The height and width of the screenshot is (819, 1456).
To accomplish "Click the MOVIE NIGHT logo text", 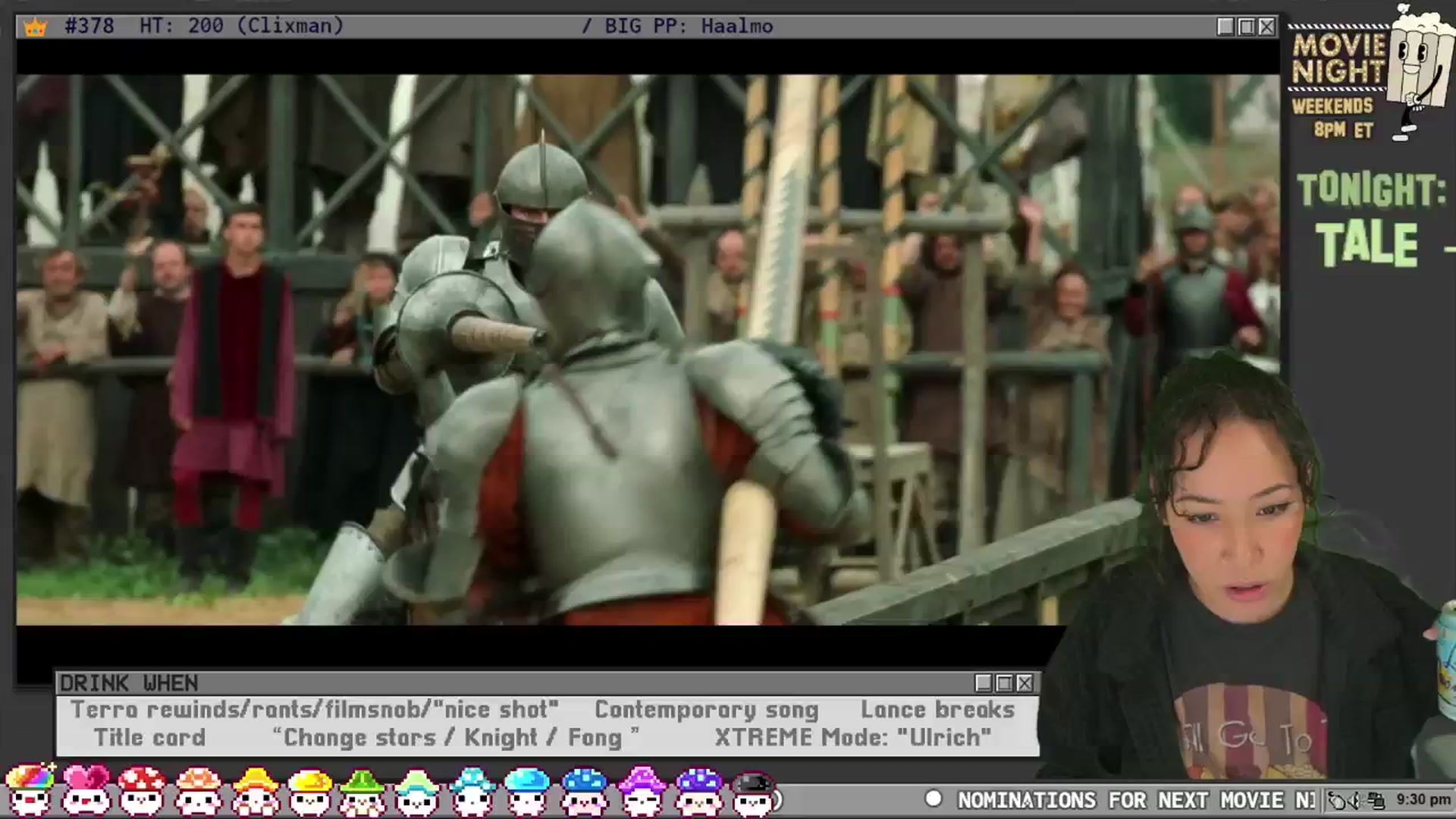I will tap(1339, 58).
